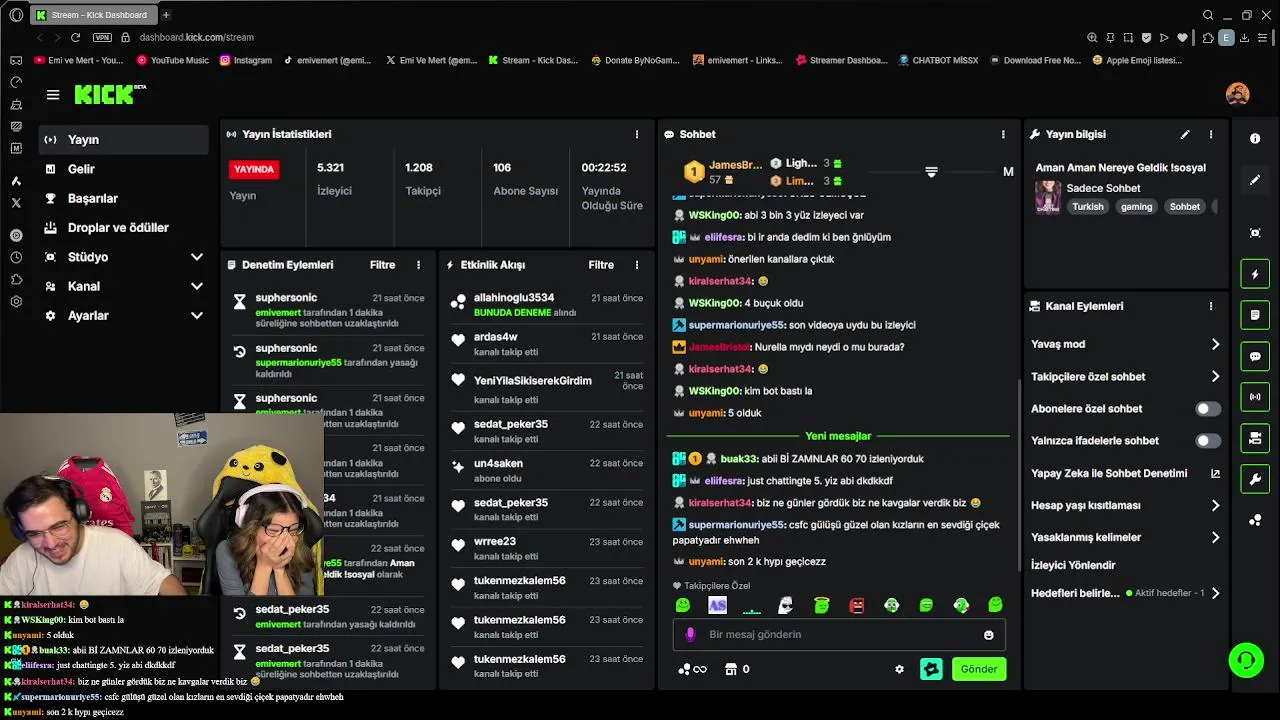Select Yayın in the sidebar
Viewport: 1280px width, 720px height.
pyautogui.click(x=124, y=140)
